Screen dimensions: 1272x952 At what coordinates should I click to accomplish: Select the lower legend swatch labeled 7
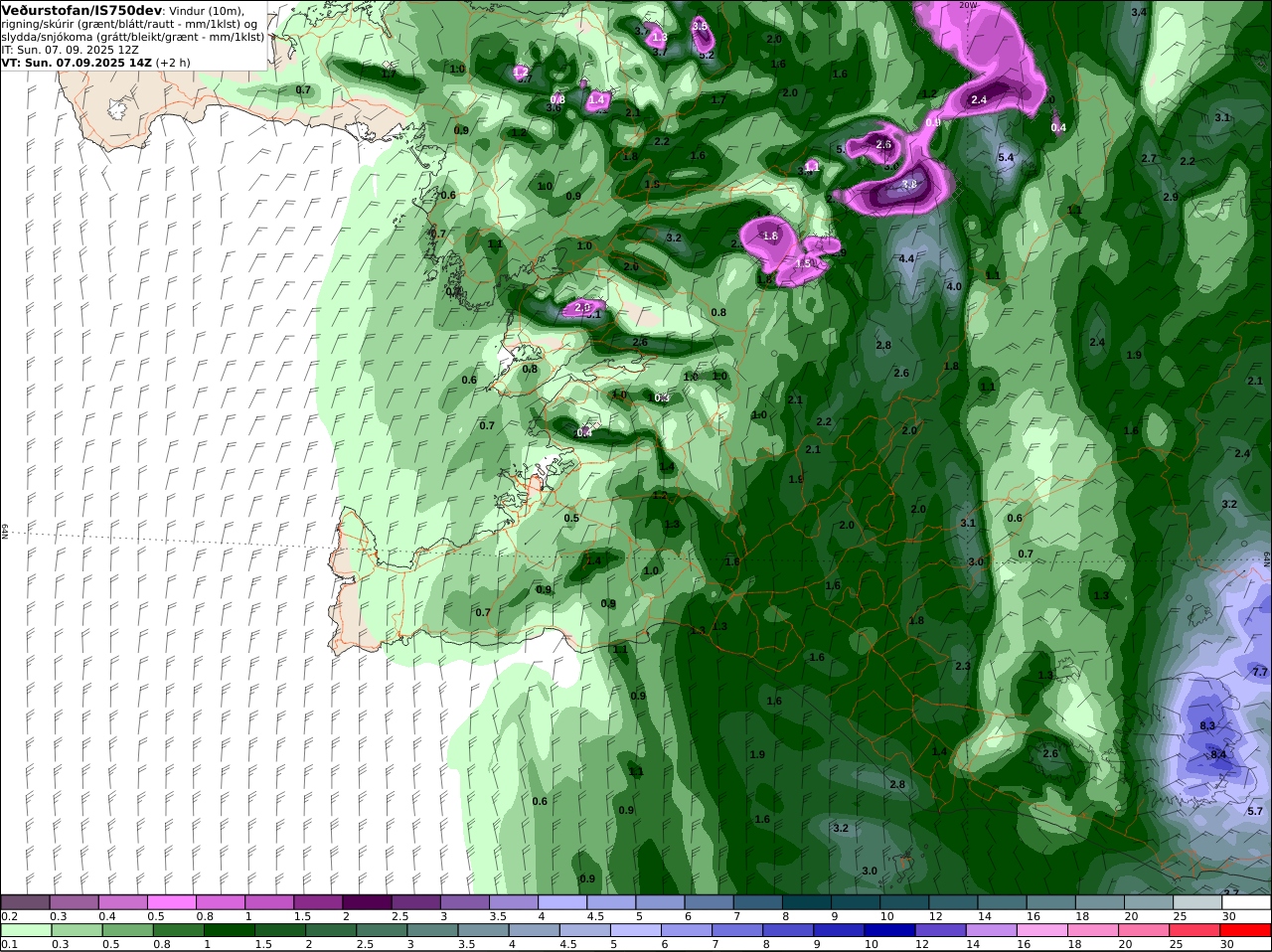[737, 930]
